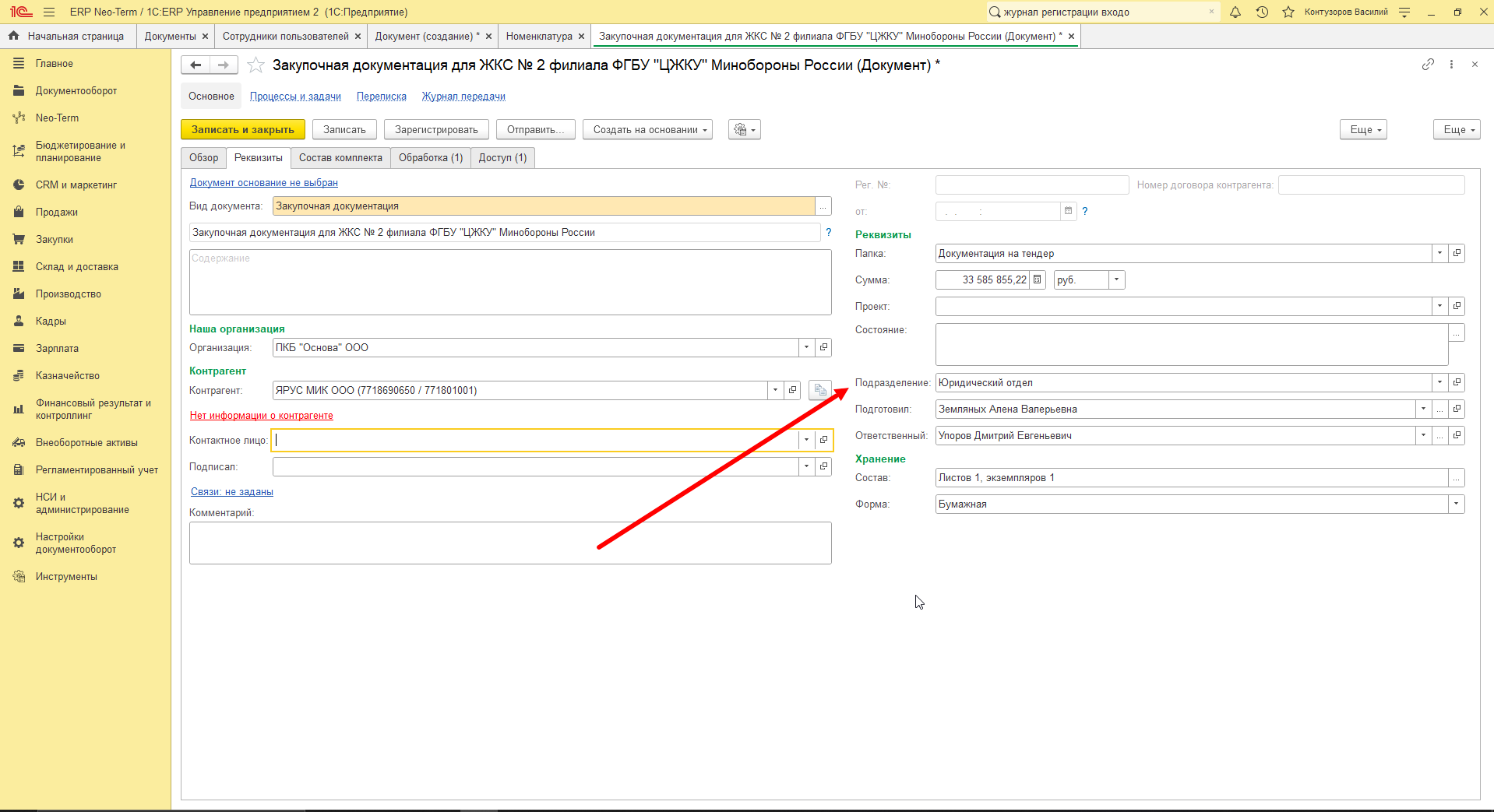Expand the Папка dropdown list
The width and height of the screenshot is (1494, 812).
(1439, 253)
